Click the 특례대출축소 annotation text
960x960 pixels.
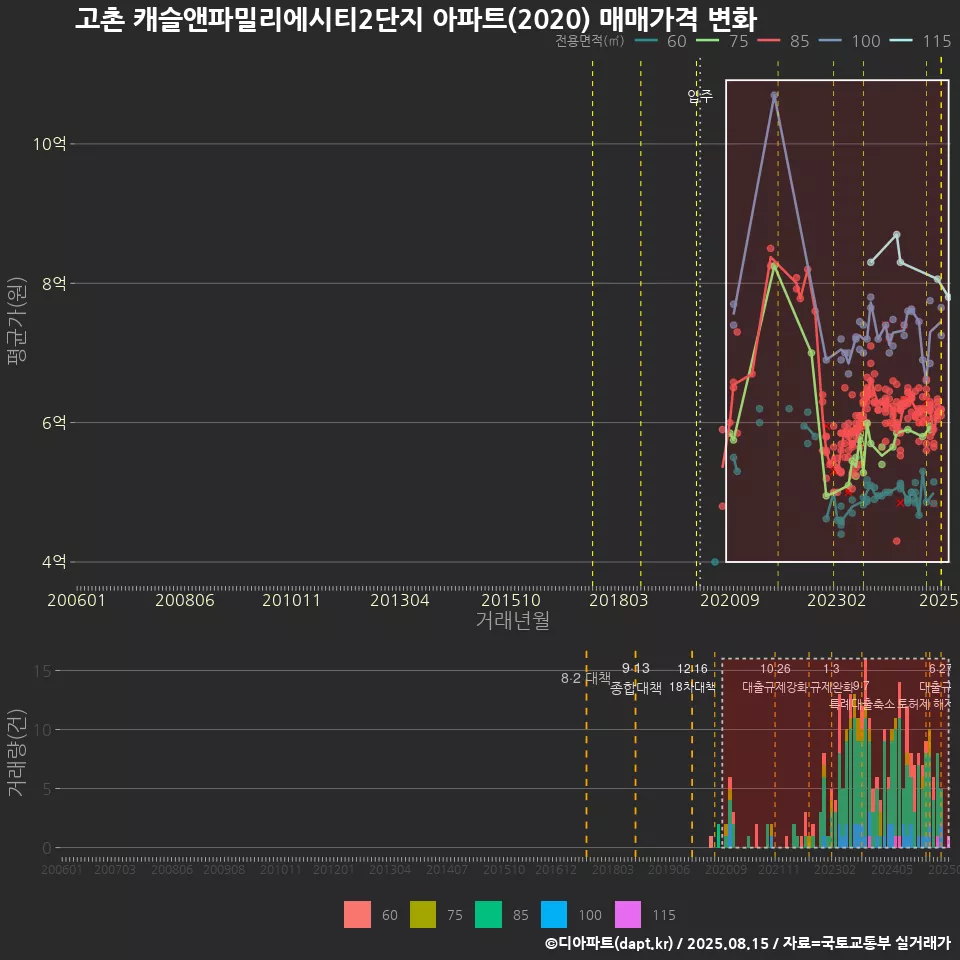862,704
